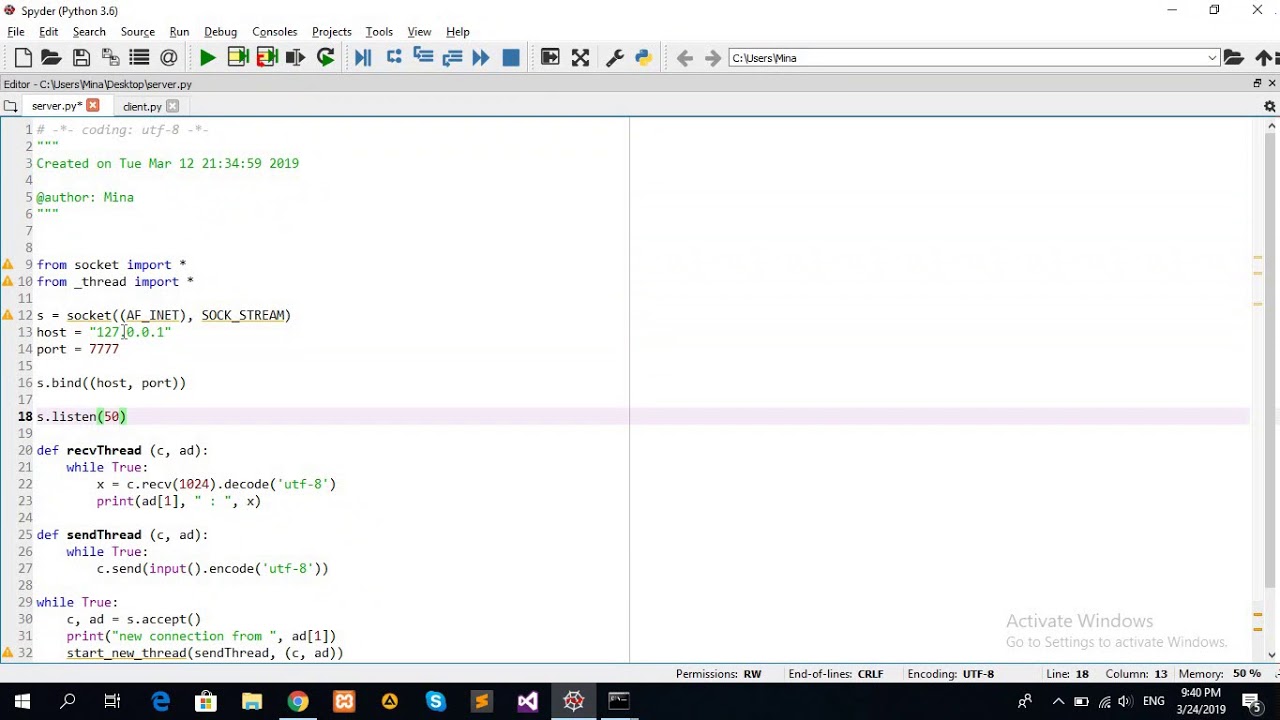Open the View menu
Viewport: 1280px width, 720px height.
coord(419,32)
